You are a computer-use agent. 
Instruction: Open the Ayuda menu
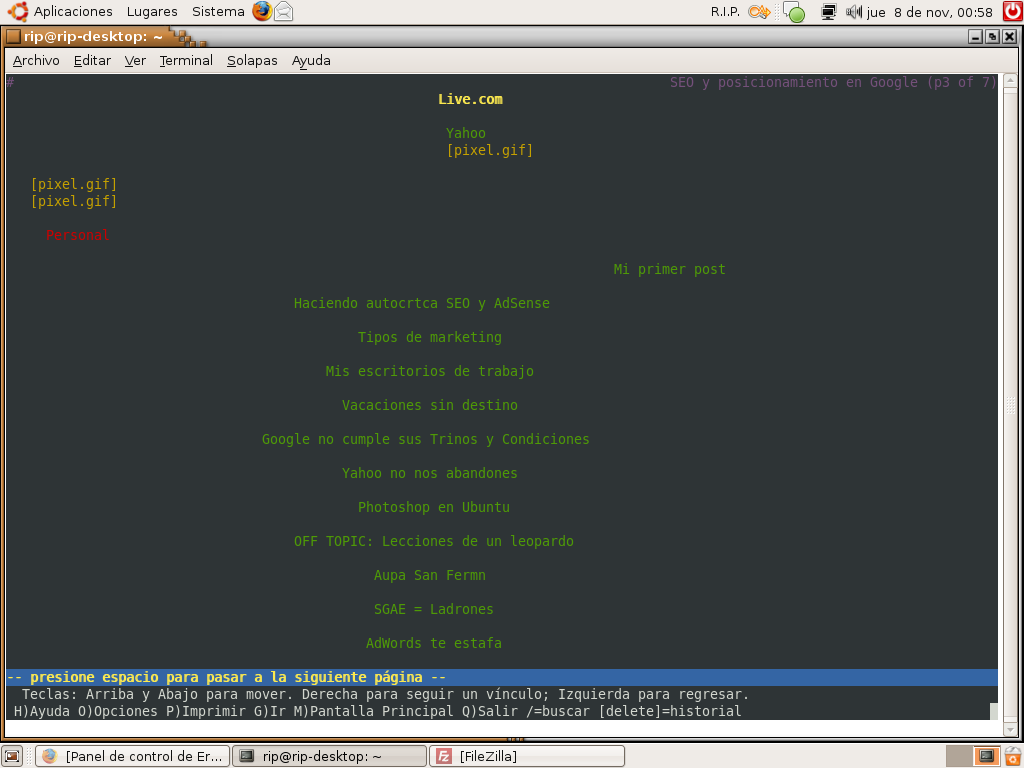tap(311, 61)
